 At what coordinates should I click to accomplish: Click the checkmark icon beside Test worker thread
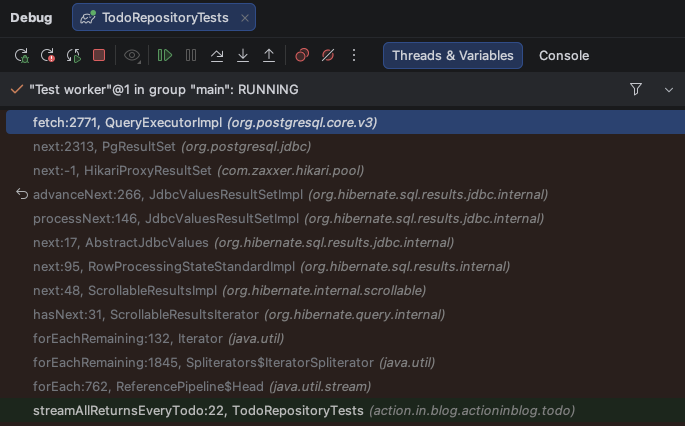pyautogui.click(x=17, y=90)
